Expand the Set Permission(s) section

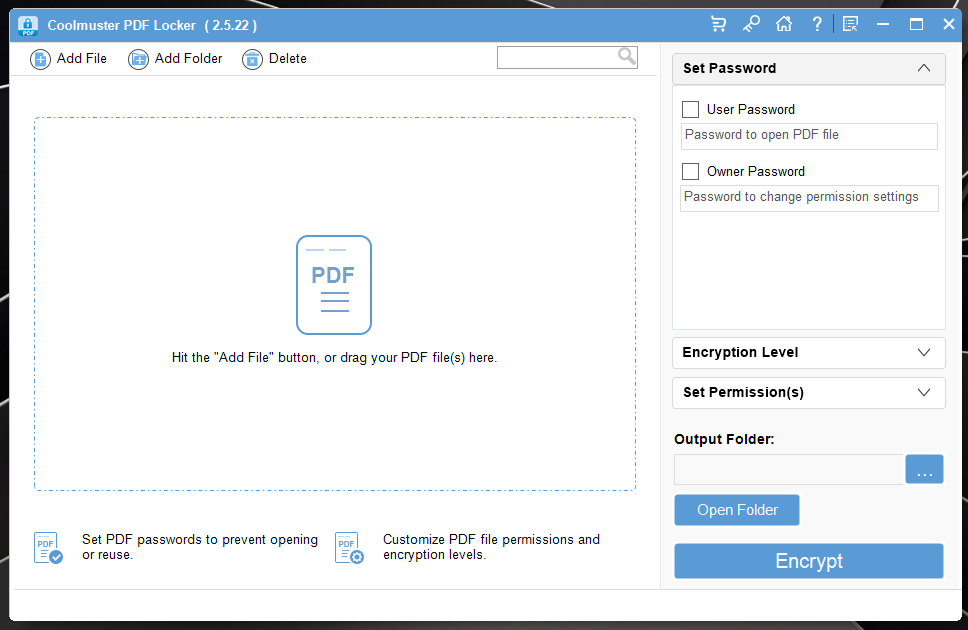809,393
